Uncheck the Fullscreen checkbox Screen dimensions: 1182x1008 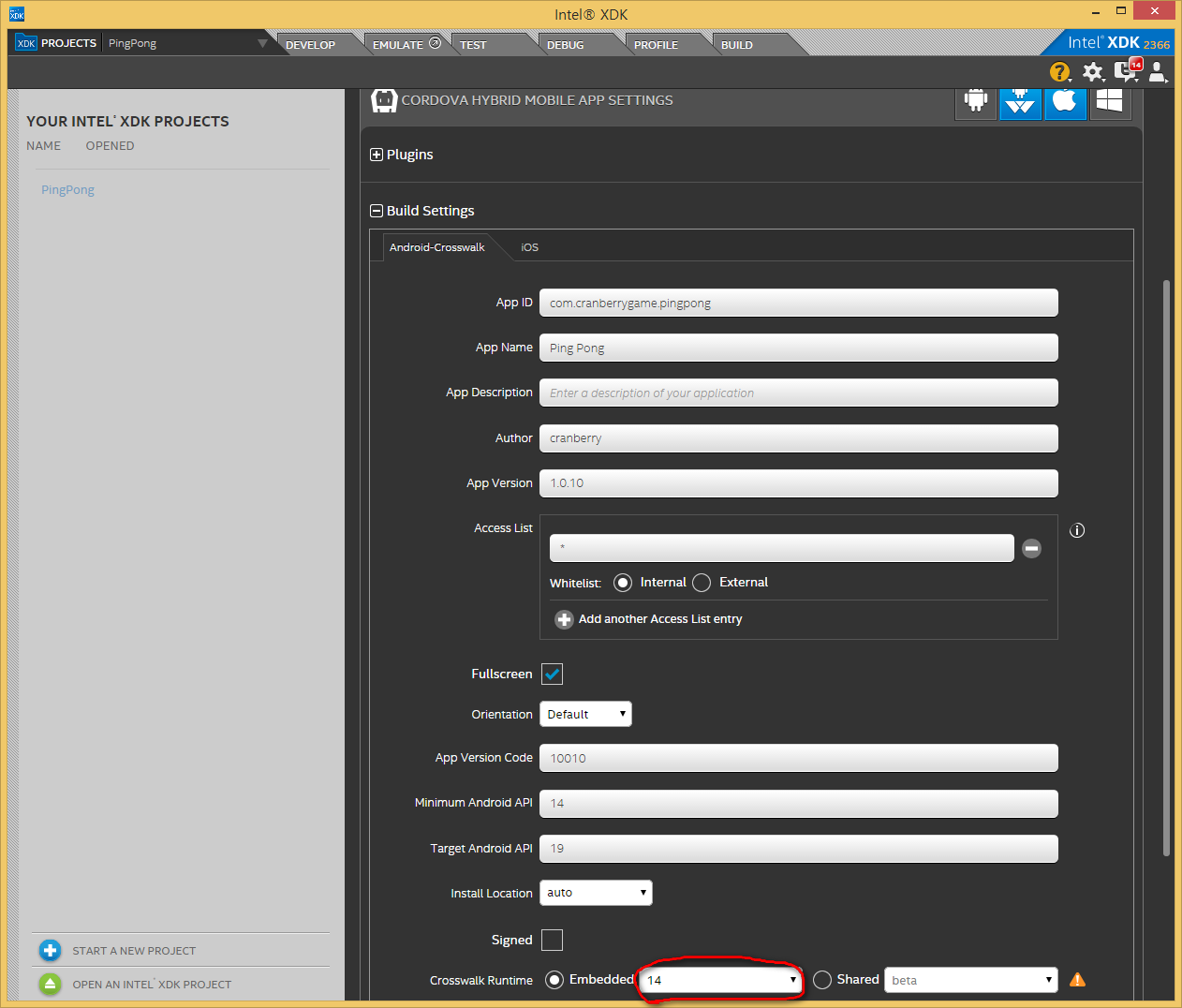[552, 674]
